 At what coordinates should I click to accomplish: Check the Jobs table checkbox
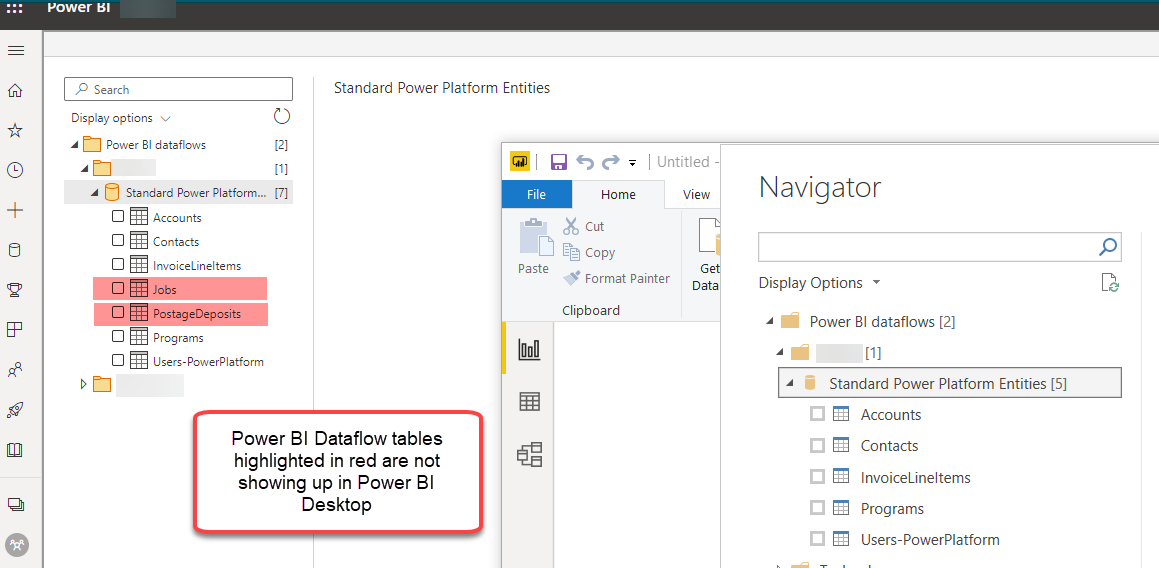pos(118,289)
